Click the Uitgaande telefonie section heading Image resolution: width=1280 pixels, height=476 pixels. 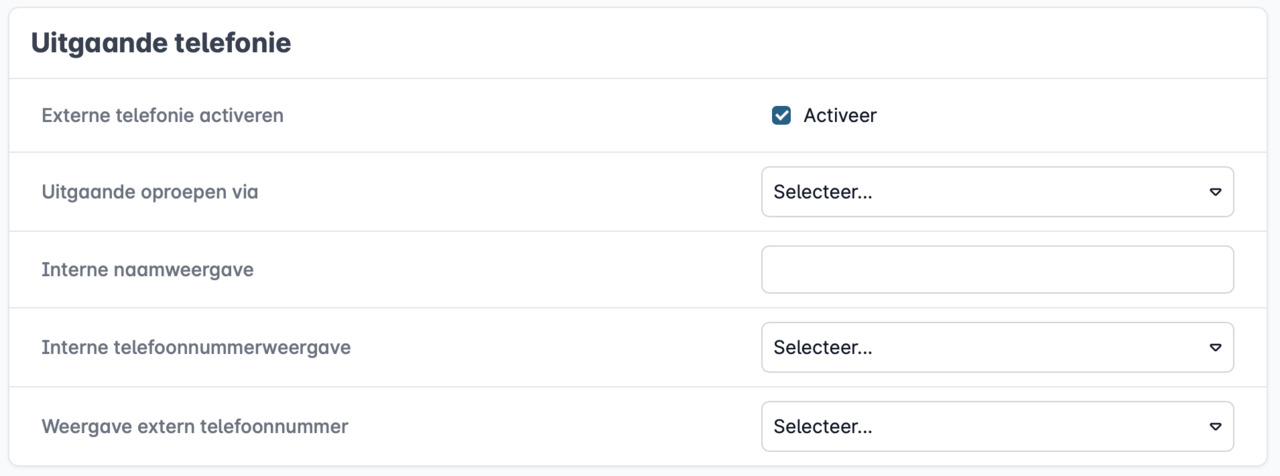tap(161, 44)
